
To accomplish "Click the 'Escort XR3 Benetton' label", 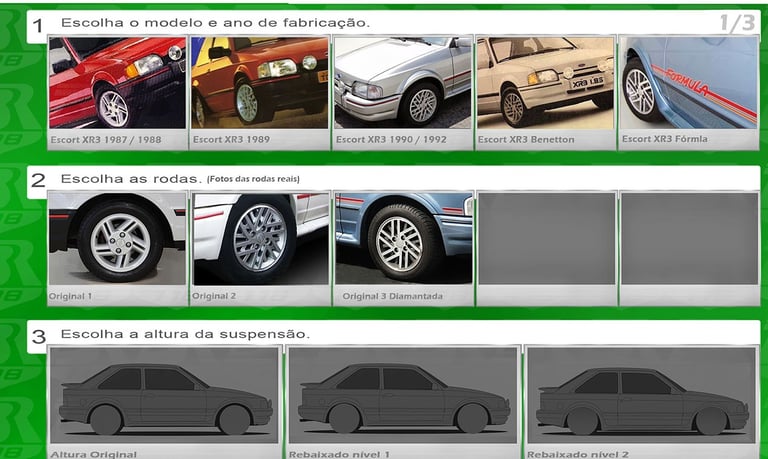I will (x=526, y=140).
